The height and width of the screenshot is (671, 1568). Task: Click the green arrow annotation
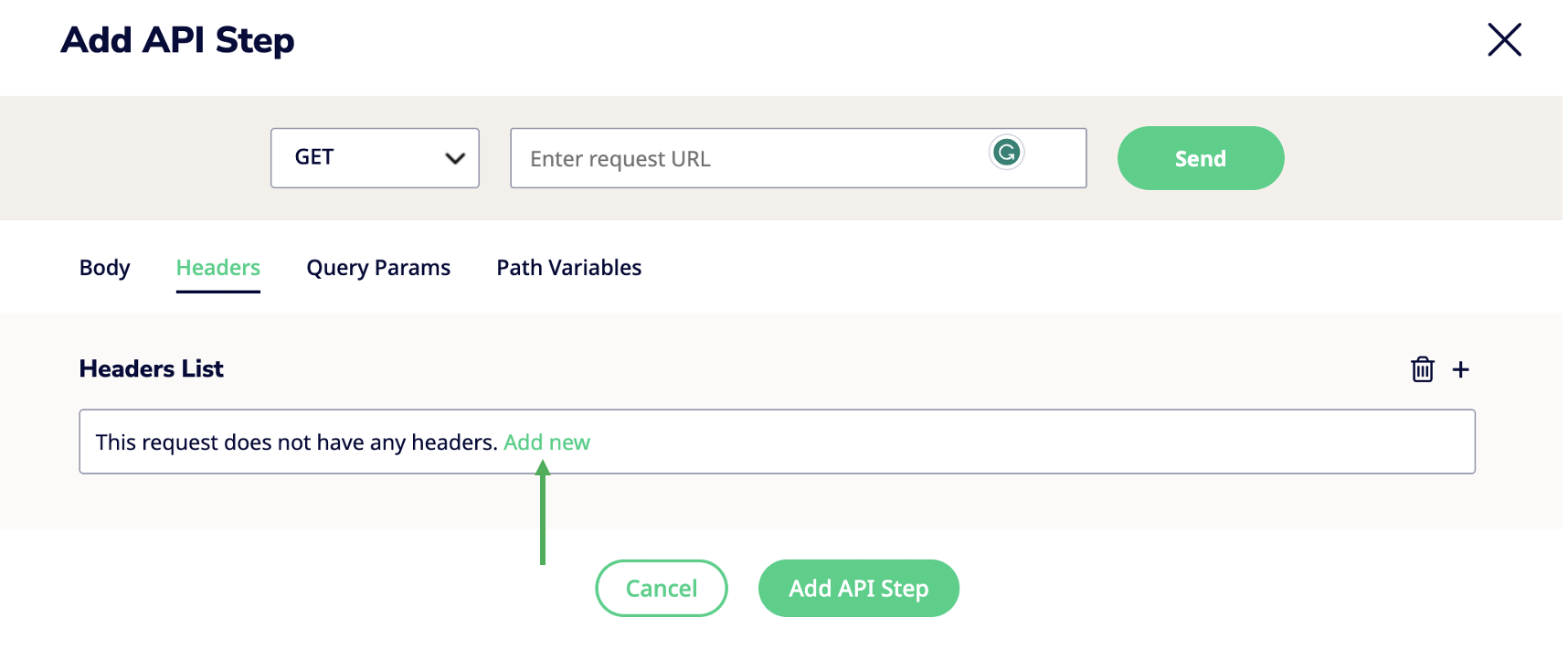click(x=543, y=512)
